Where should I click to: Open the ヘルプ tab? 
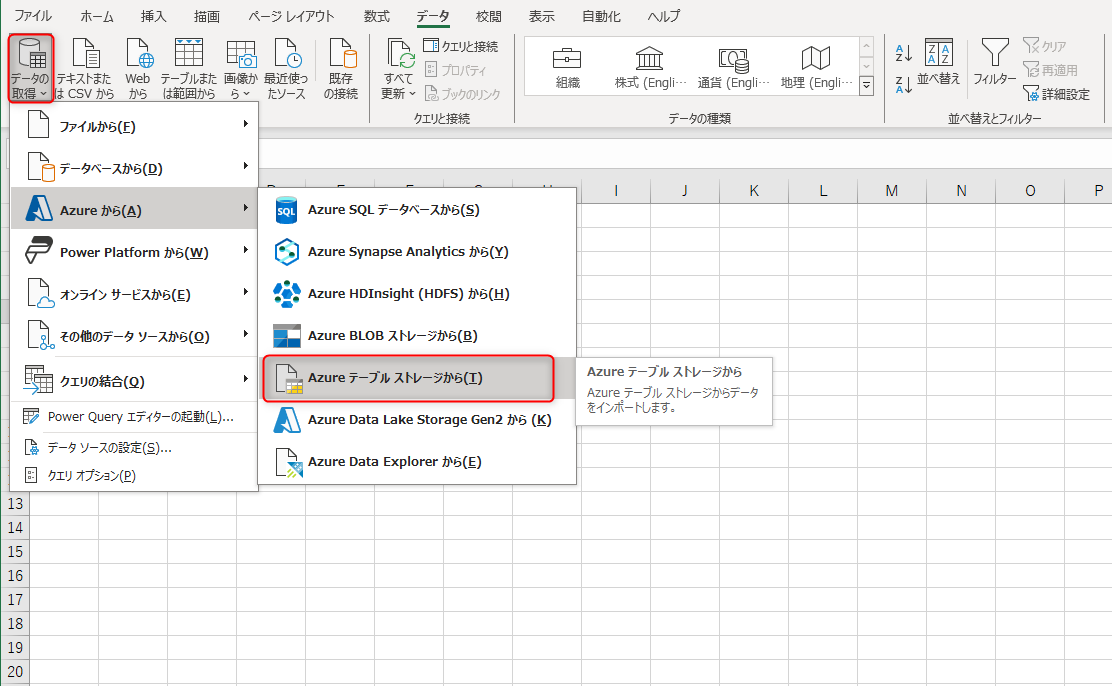click(664, 16)
